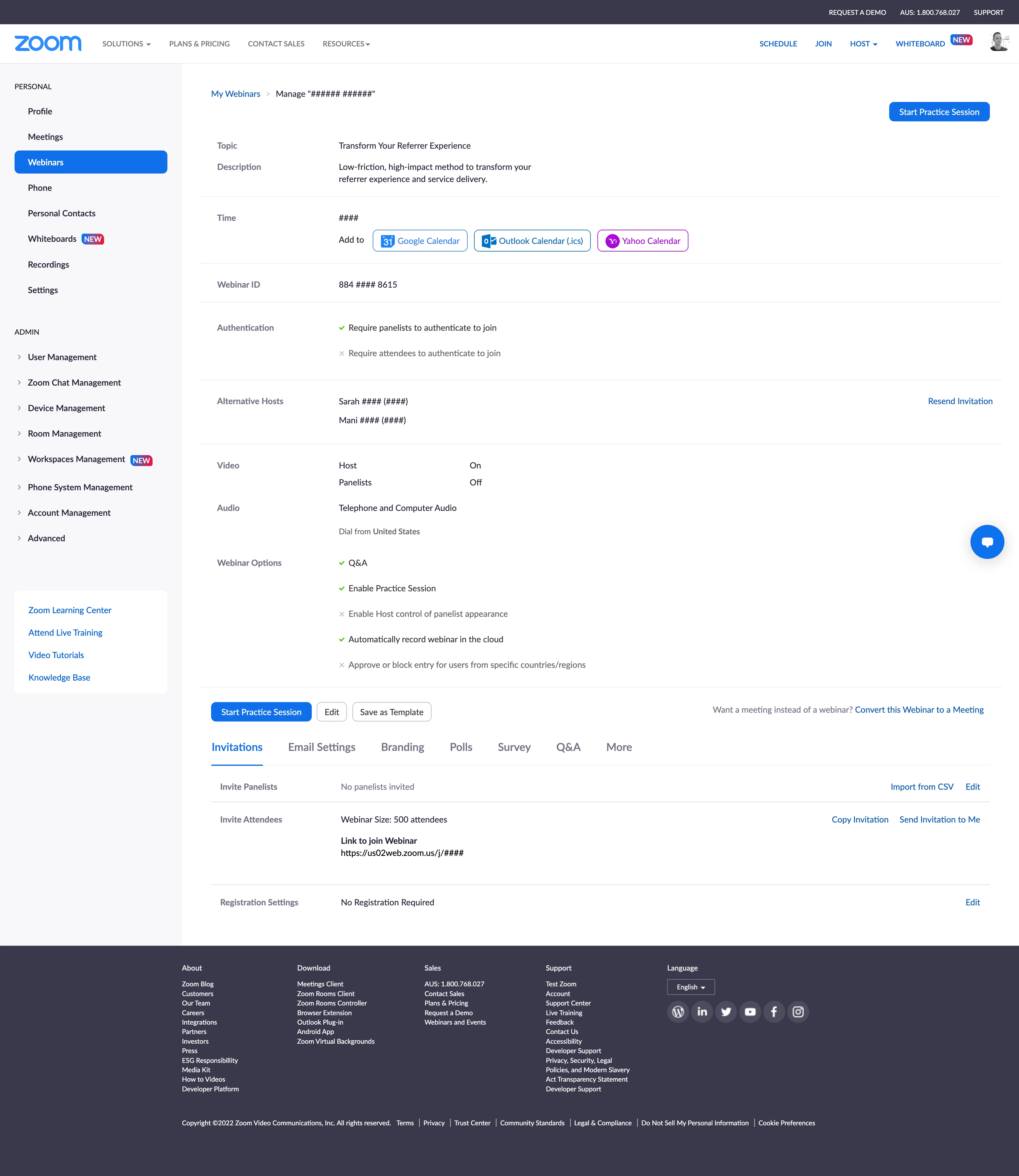Click the Zoom logo in header
The width and height of the screenshot is (1019, 1176).
[48, 43]
